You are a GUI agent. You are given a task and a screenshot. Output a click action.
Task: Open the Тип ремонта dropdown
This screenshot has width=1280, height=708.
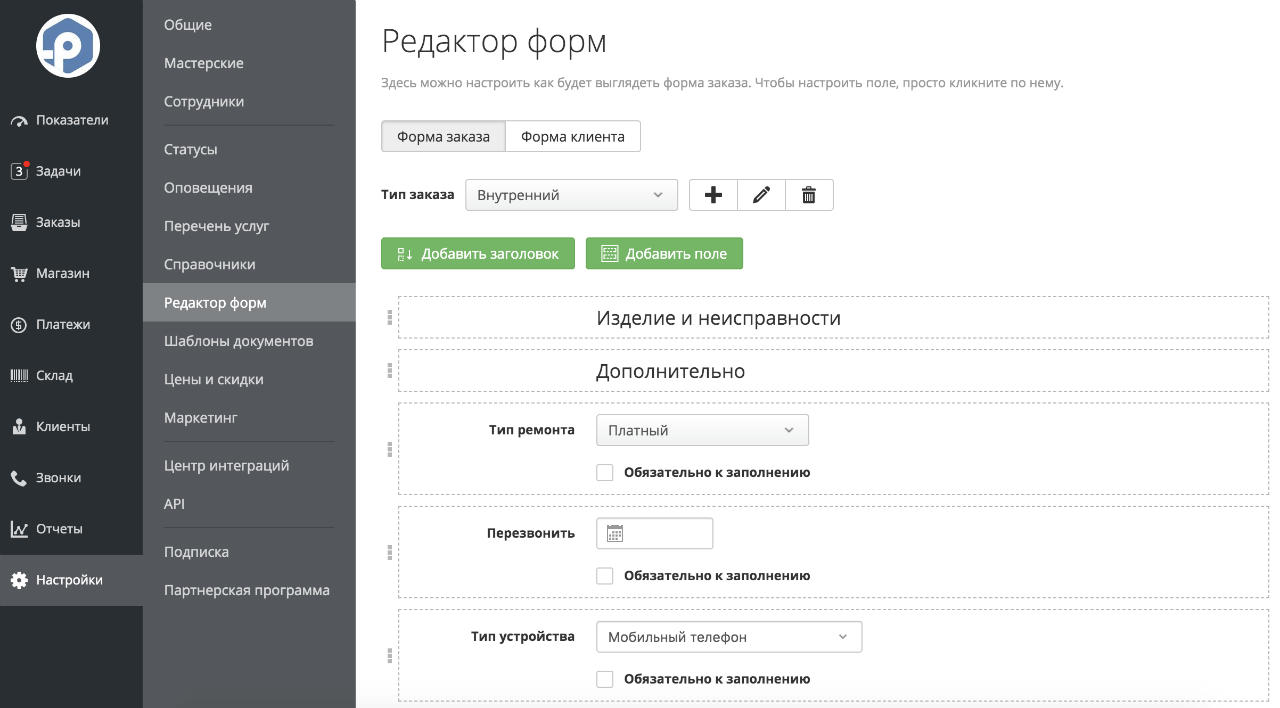(x=702, y=430)
